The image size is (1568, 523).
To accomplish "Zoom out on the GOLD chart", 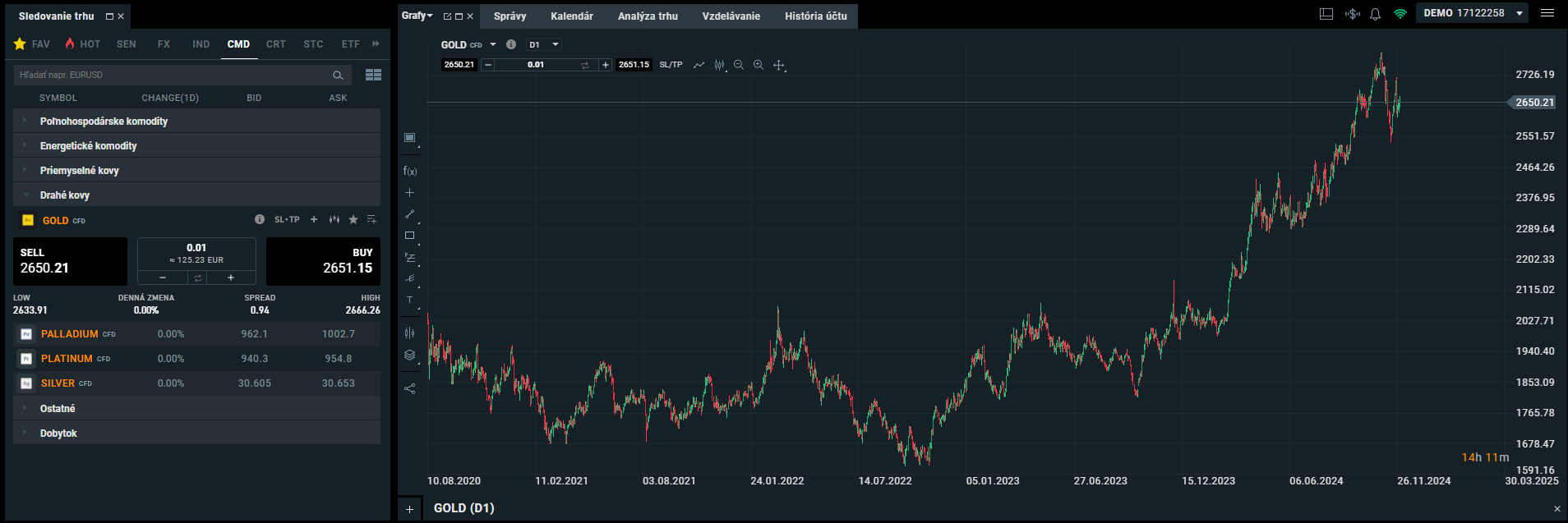I will [738, 65].
